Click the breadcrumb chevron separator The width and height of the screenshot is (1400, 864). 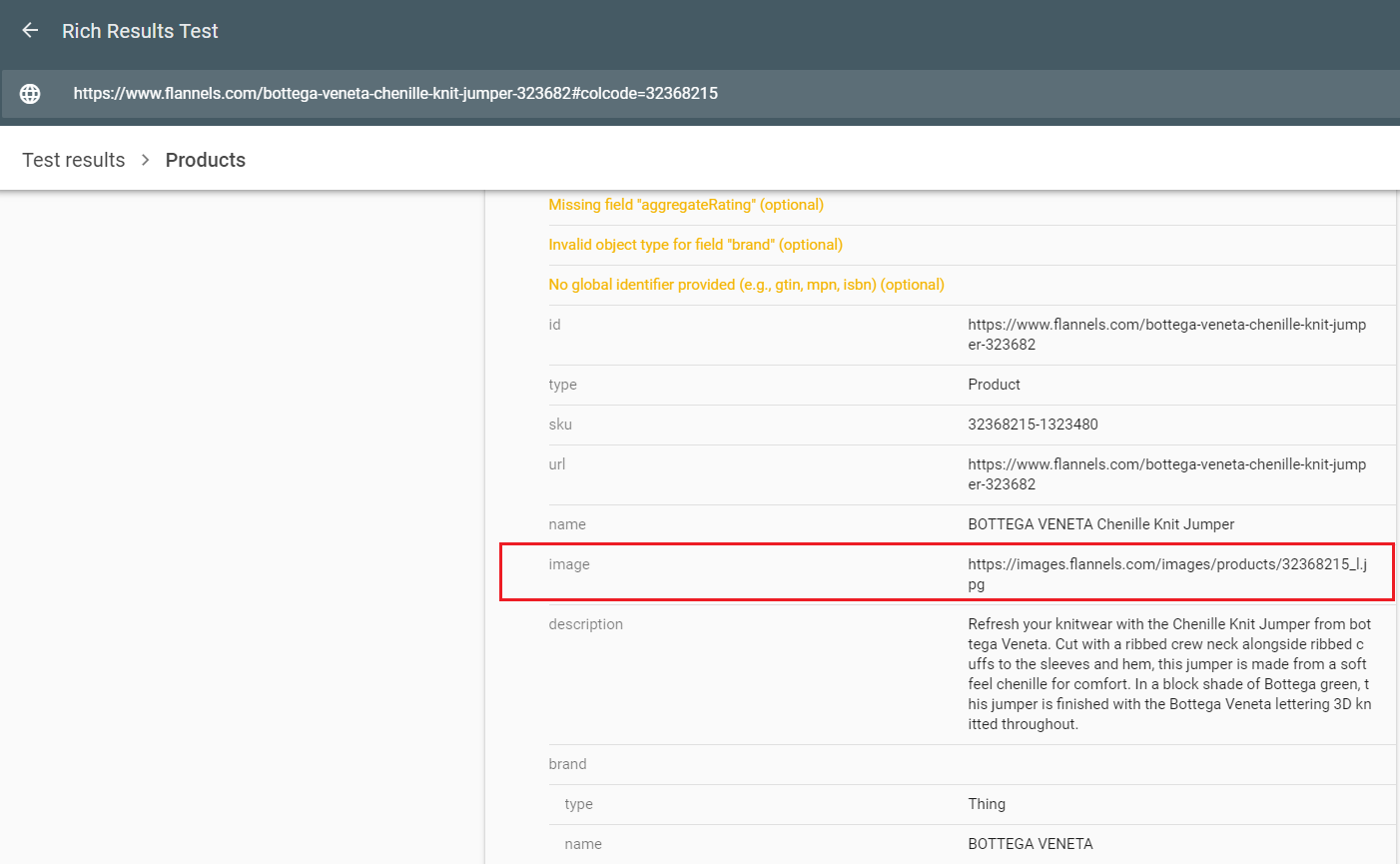pyautogui.click(x=146, y=160)
